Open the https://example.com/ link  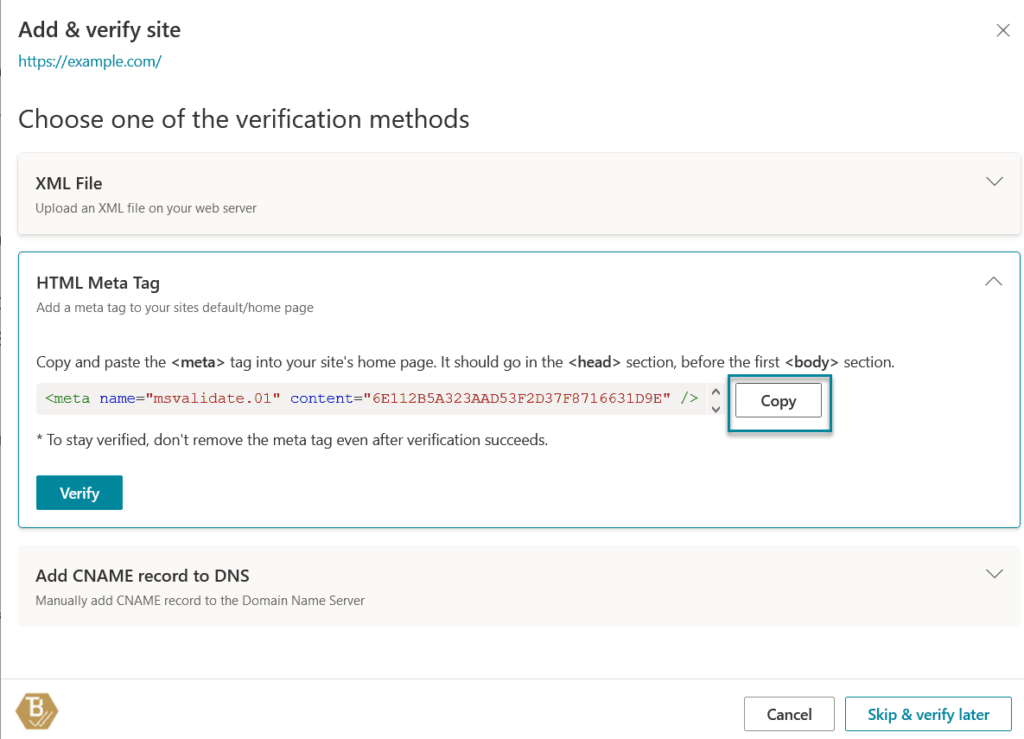point(89,61)
